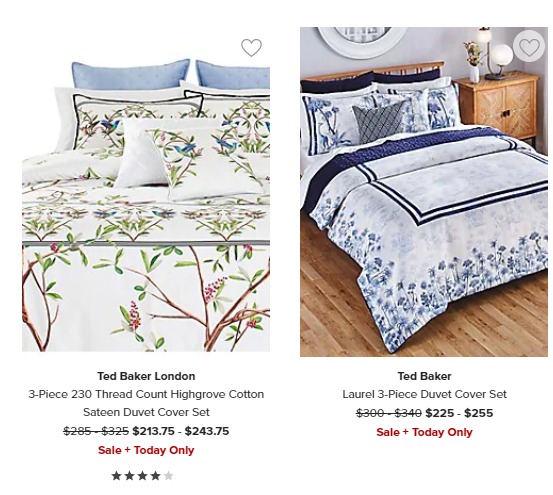Select the third filled rating star
Screen dimensions: 553x495
[x=142, y=476]
